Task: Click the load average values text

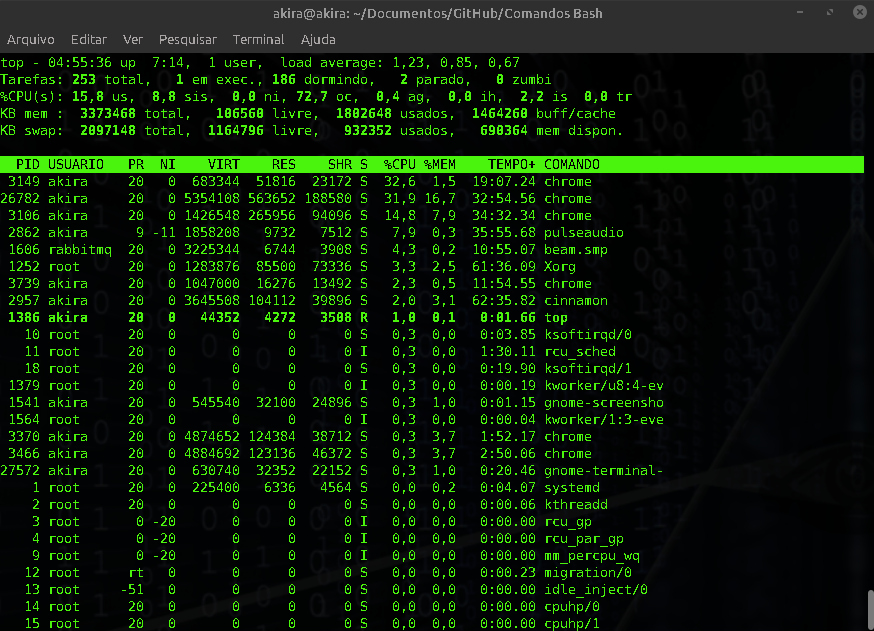Action: tap(456, 62)
